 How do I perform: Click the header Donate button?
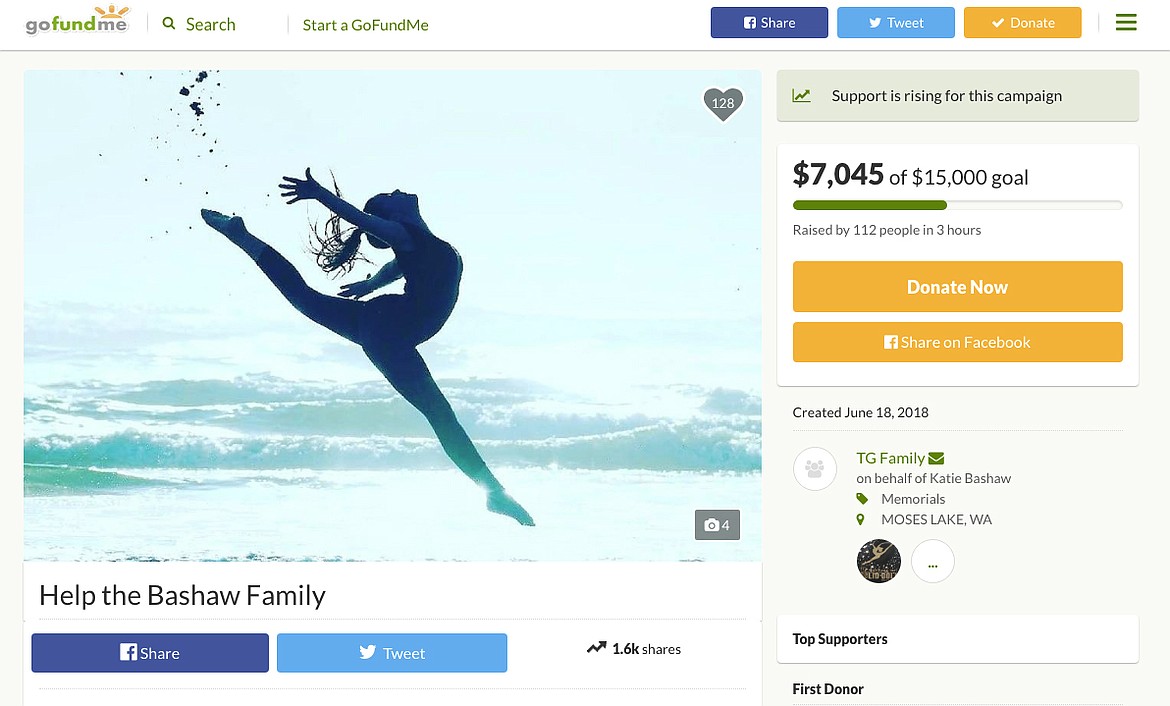(1022, 23)
